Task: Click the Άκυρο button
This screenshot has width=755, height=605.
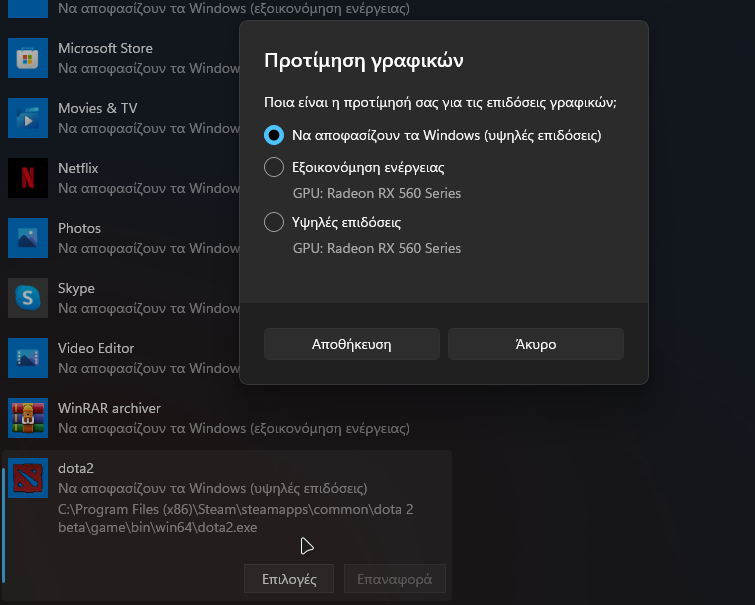Action: coord(535,344)
